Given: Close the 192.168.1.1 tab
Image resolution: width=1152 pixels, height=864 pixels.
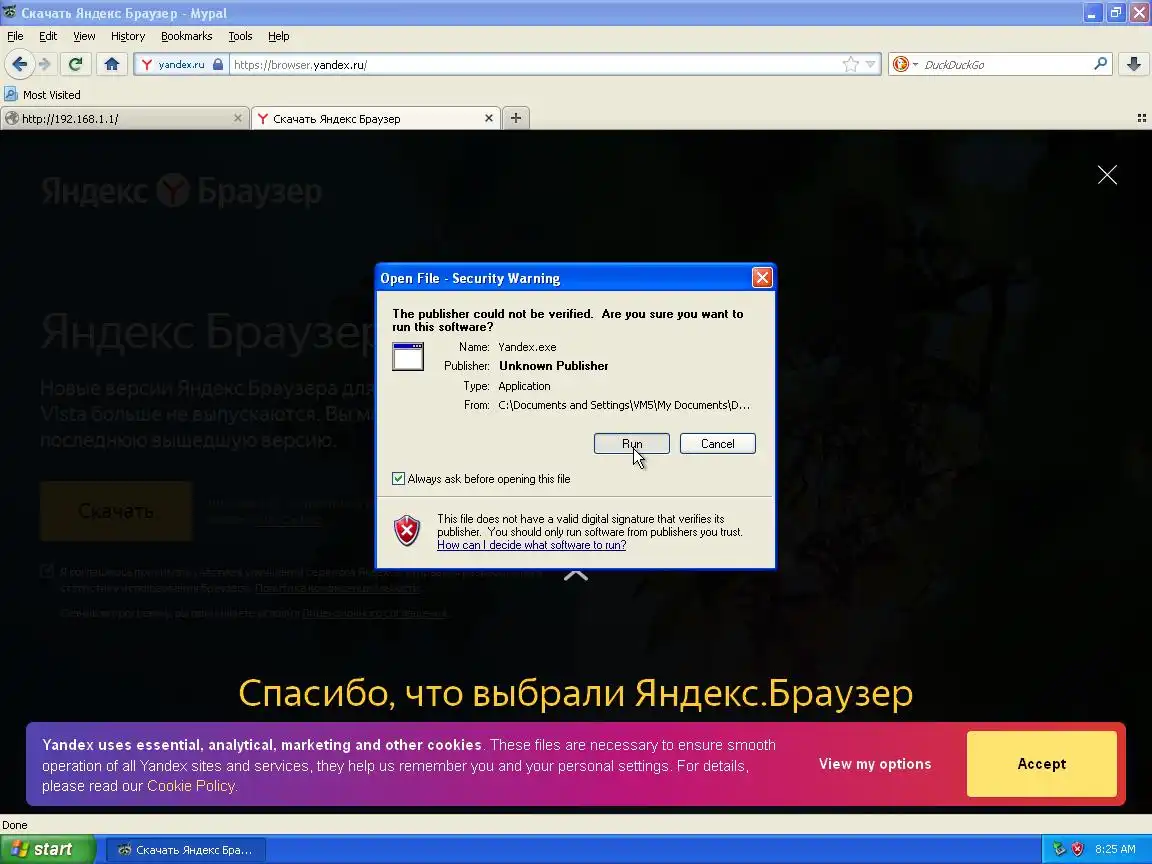Looking at the screenshot, I should (237, 118).
